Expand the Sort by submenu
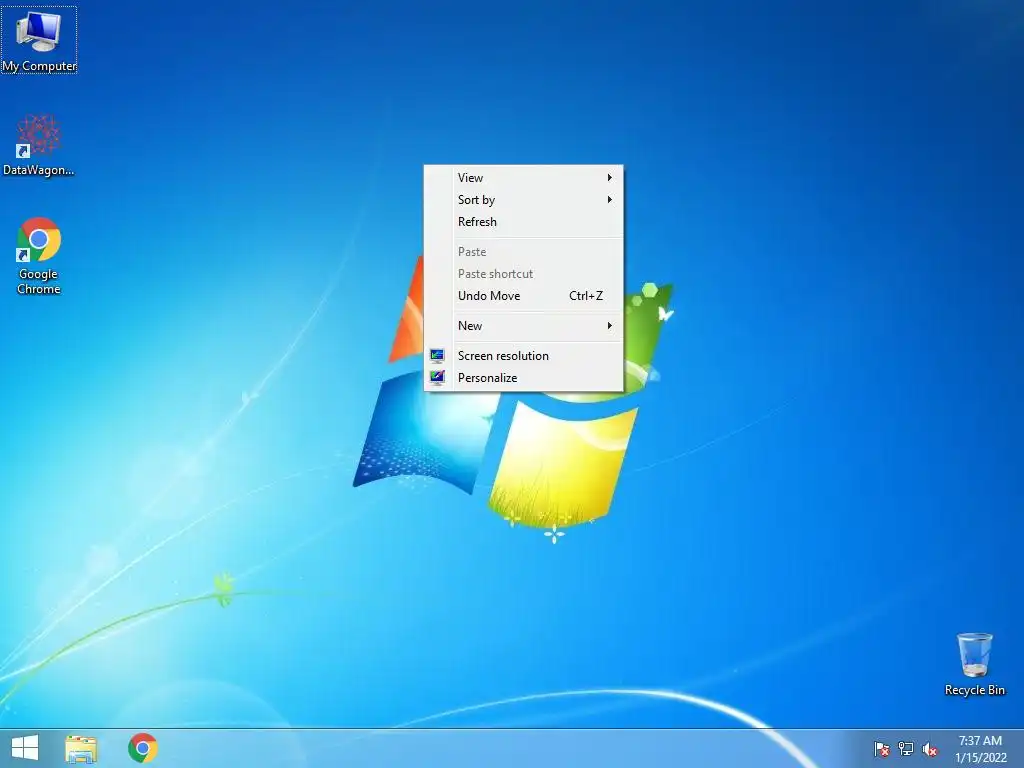The image size is (1024, 768). click(x=524, y=200)
